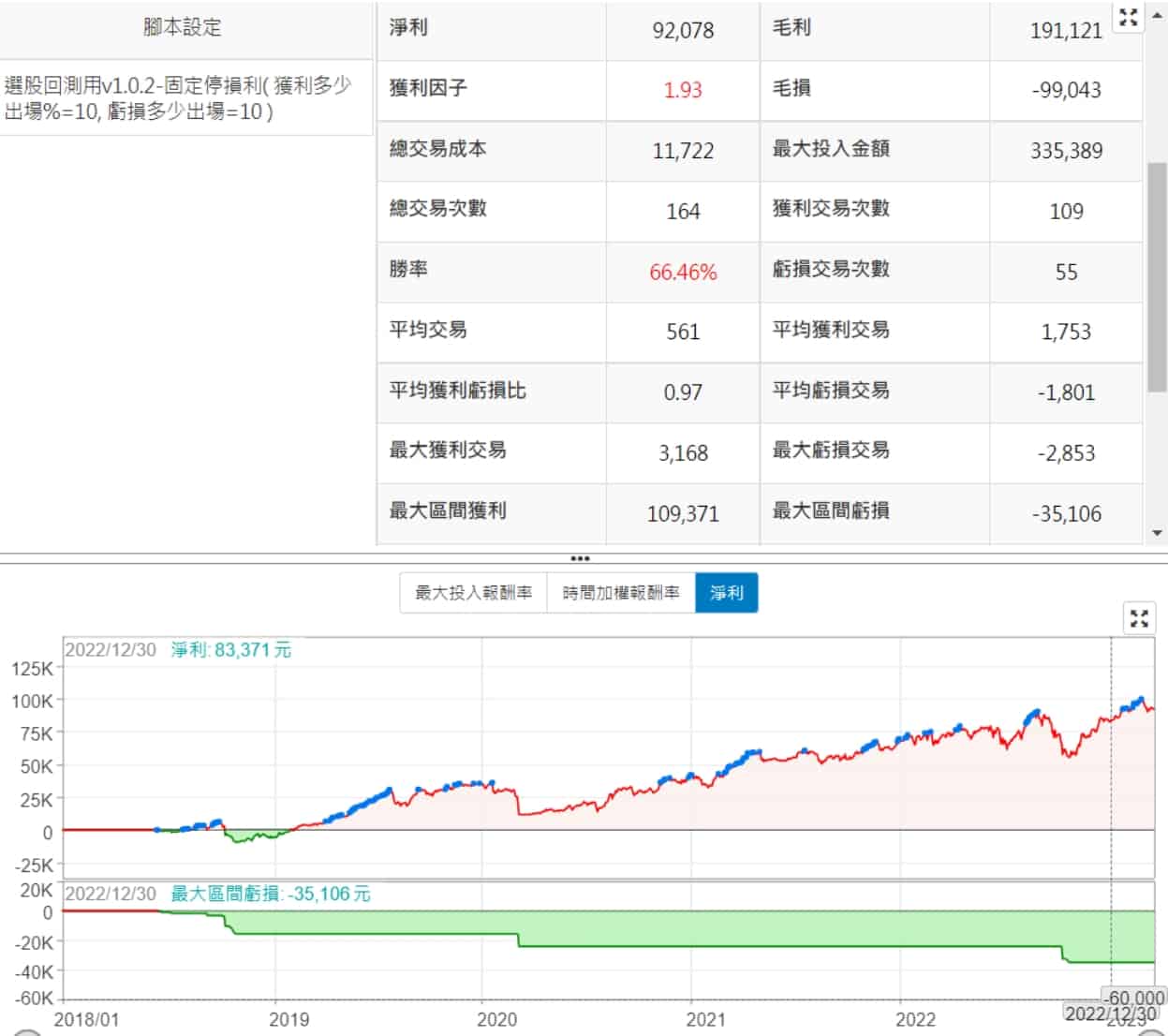The height and width of the screenshot is (1036, 1168).
Task: Click the 2022/12/30 date label on x-axis
Action: pos(1110,1014)
